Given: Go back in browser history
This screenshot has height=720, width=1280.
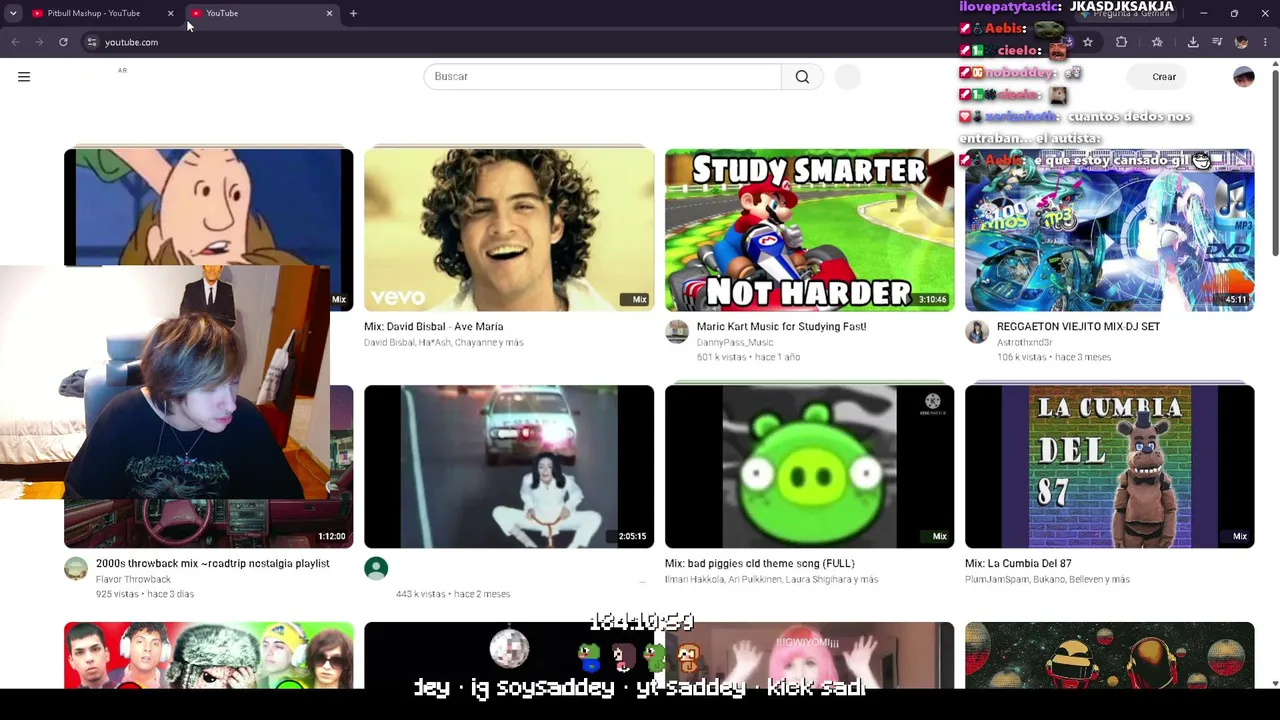Looking at the screenshot, I should tap(15, 42).
